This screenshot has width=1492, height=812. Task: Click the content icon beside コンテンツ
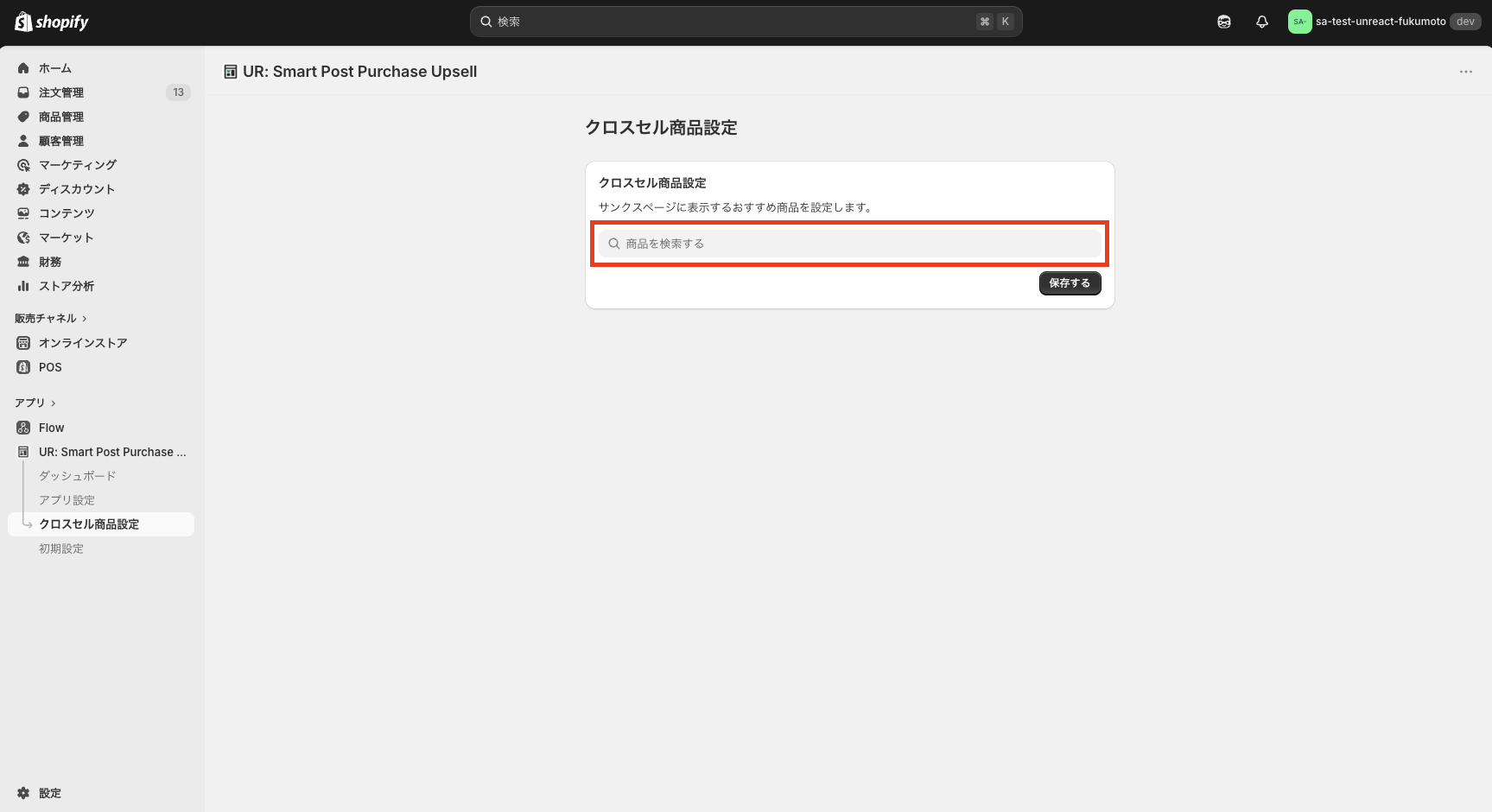(23, 213)
